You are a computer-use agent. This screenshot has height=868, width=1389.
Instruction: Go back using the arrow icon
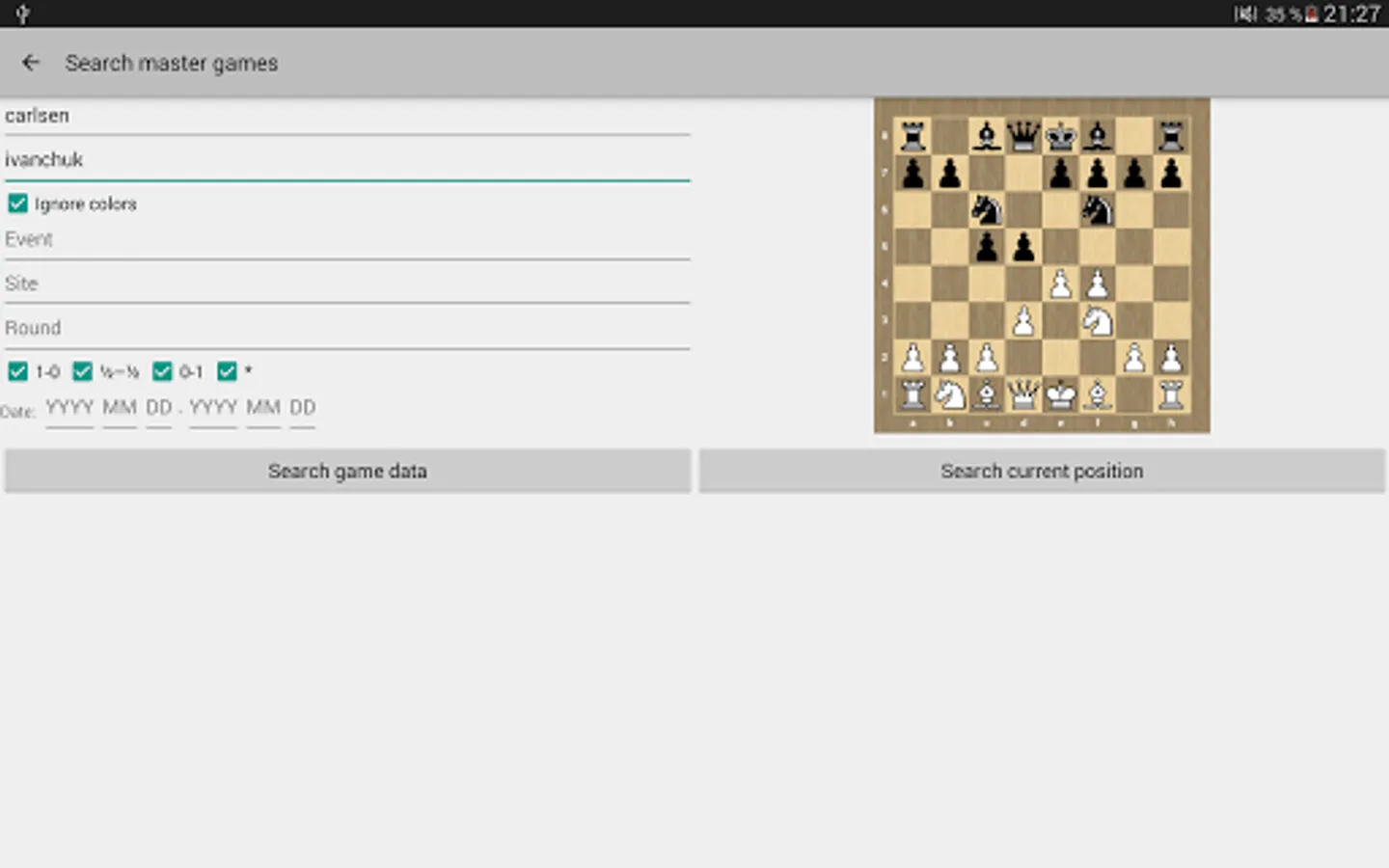coord(31,63)
